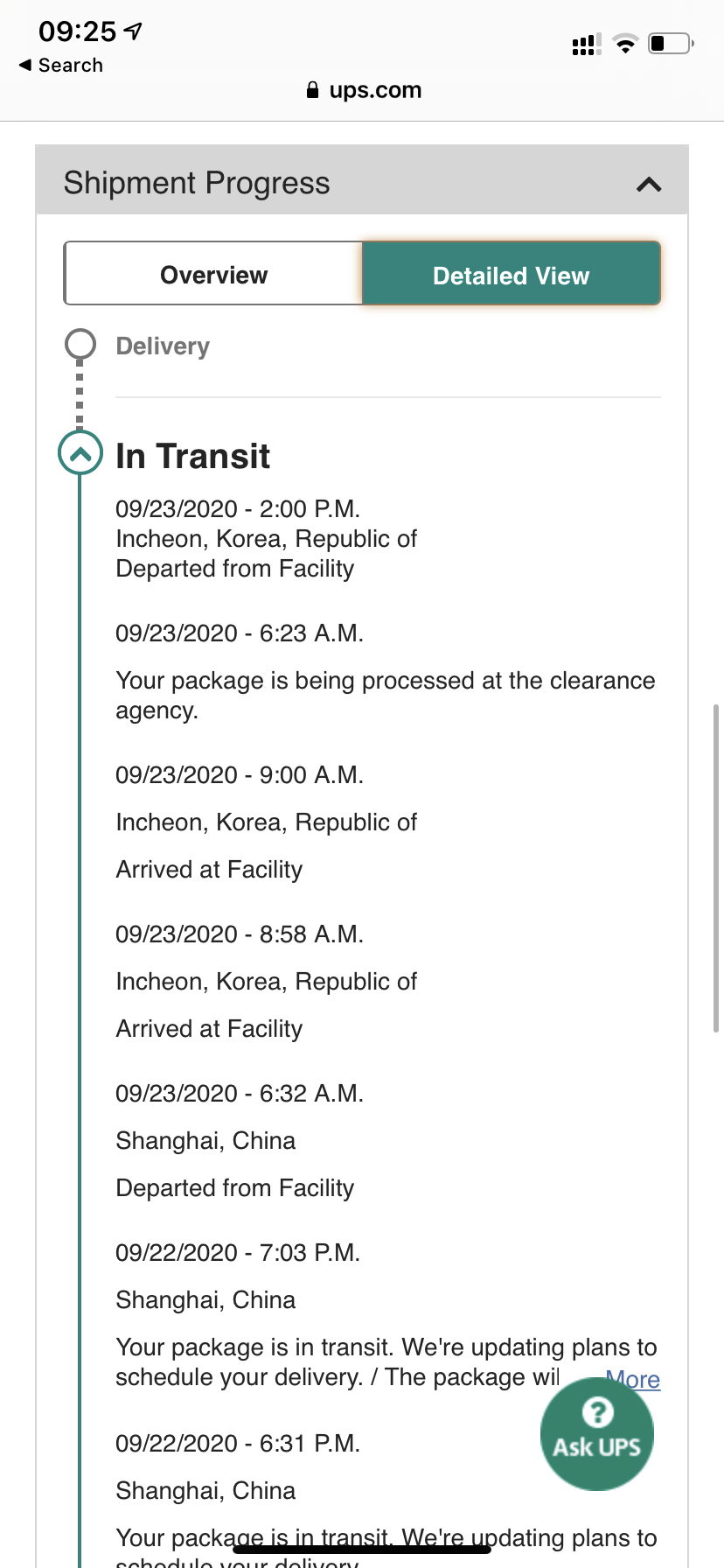Tap the In Transit heading

click(193, 456)
